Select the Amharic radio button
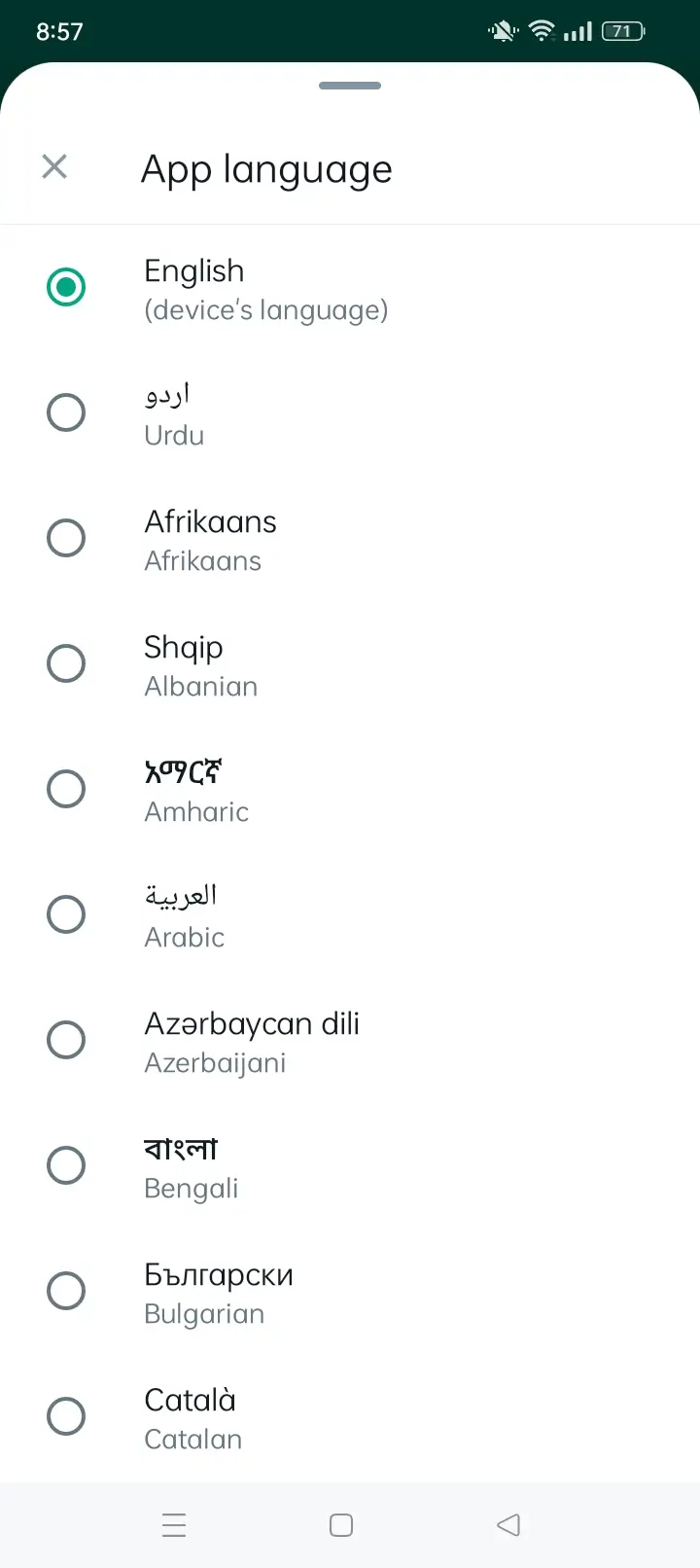 click(66, 789)
